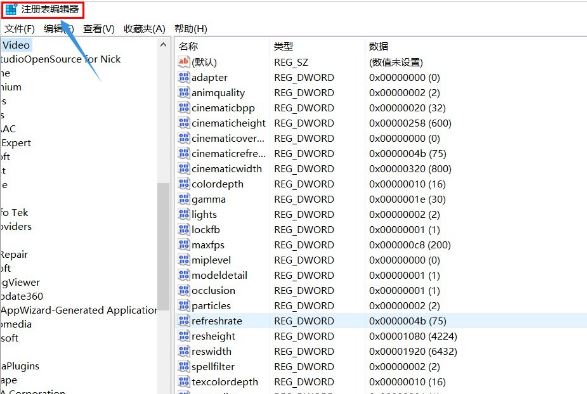
Task: Click the DWORD icon next to cinematicheight
Action: [x=183, y=122]
